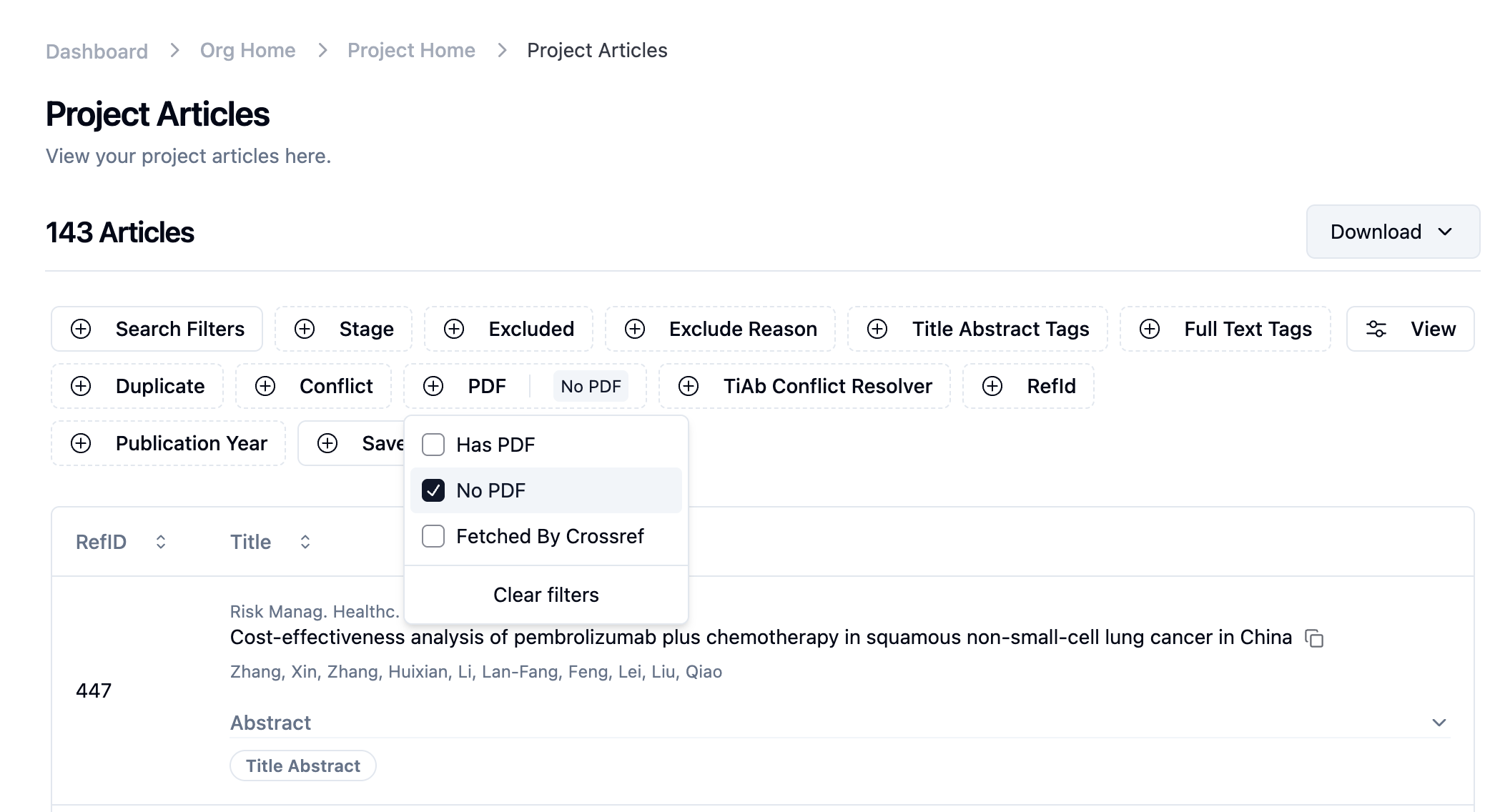The image size is (1490, 812).
Task: Open the Download dropdown
Action: (1392, 232)
